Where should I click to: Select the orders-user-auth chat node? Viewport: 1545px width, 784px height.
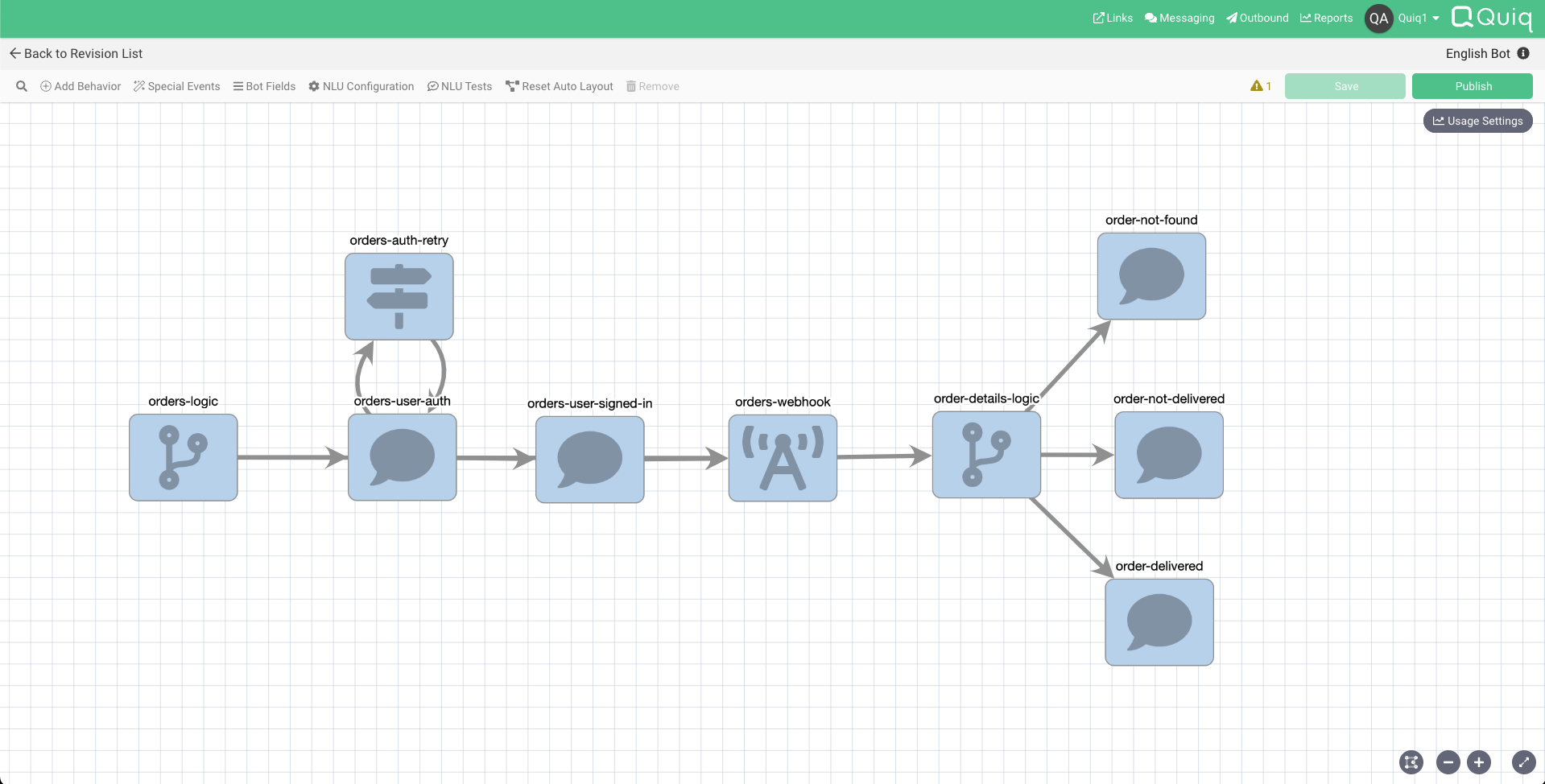(403, 457)
